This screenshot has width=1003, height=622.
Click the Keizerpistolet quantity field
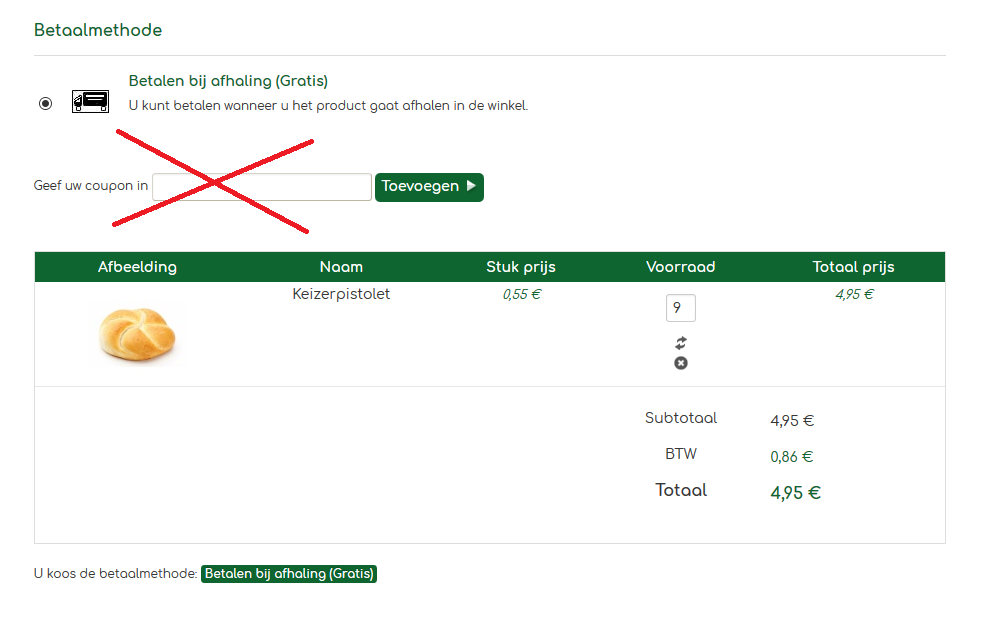(680, 308)
